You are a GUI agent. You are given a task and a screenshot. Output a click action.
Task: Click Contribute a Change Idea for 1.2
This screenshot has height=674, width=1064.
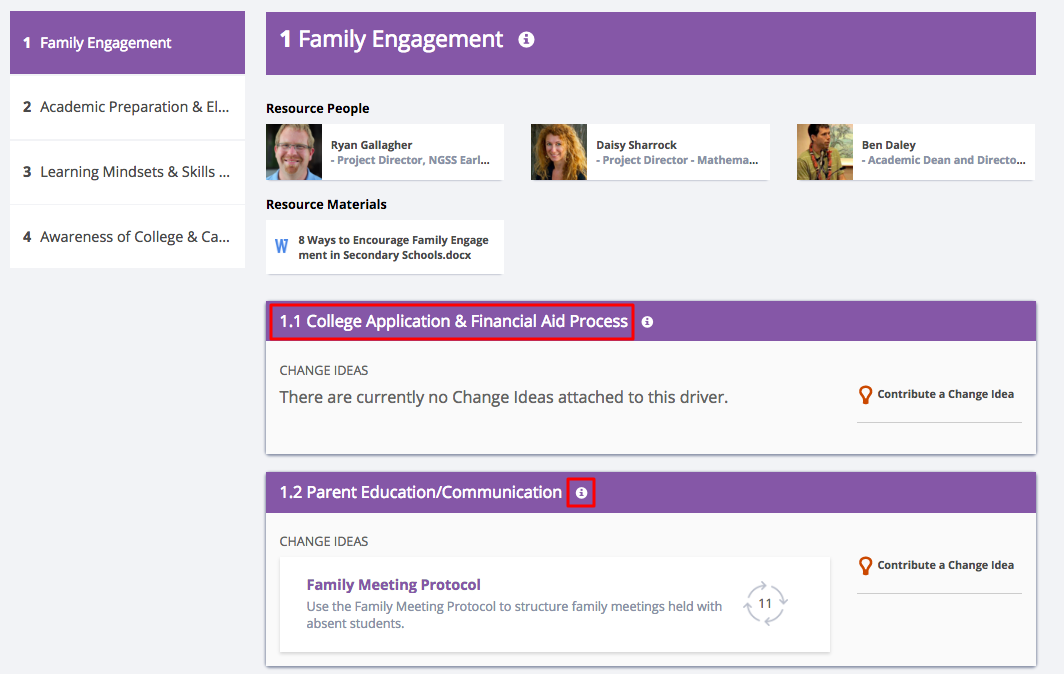coord(945,565)
